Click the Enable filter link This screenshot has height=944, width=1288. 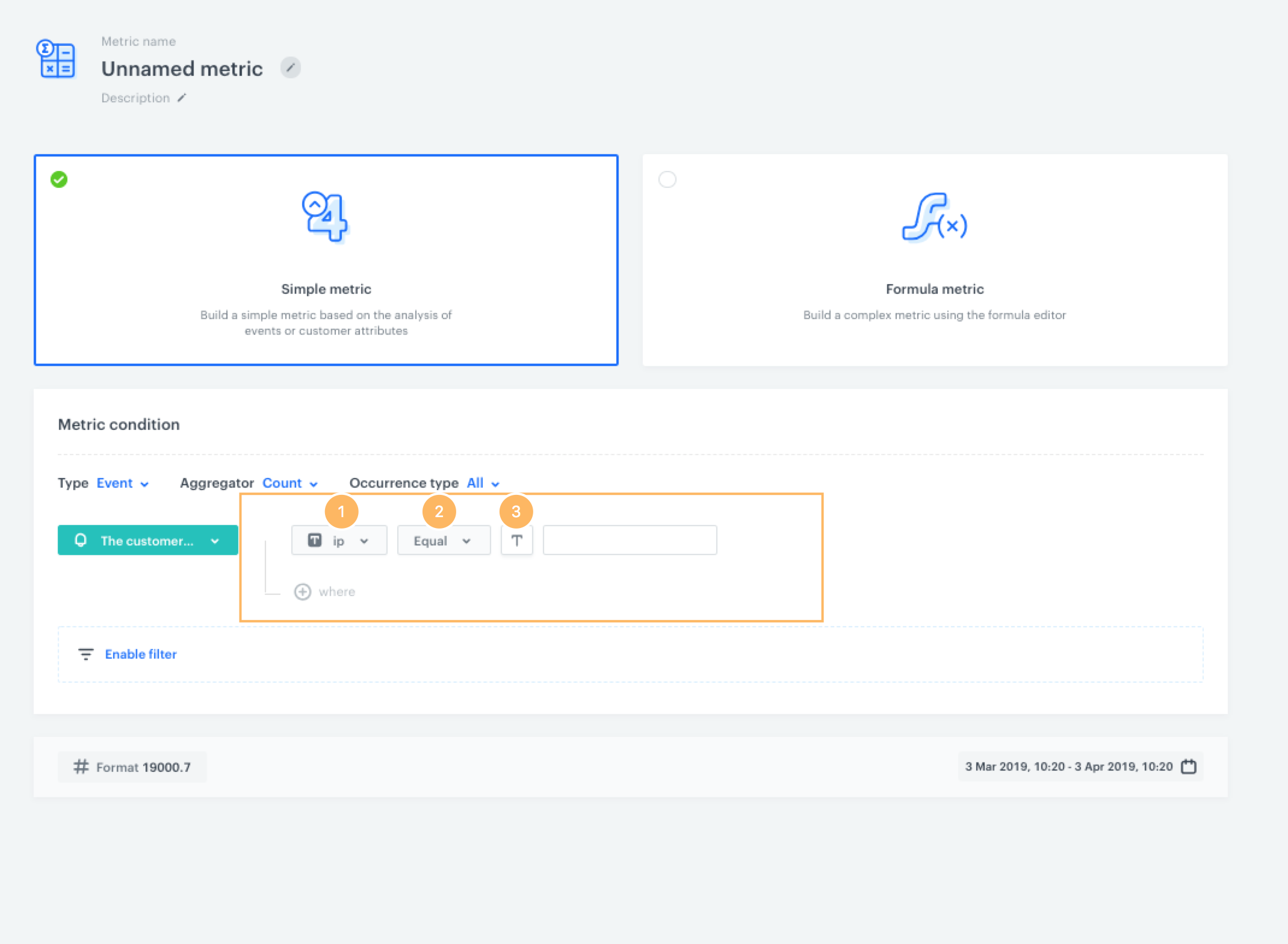point(141,654)
